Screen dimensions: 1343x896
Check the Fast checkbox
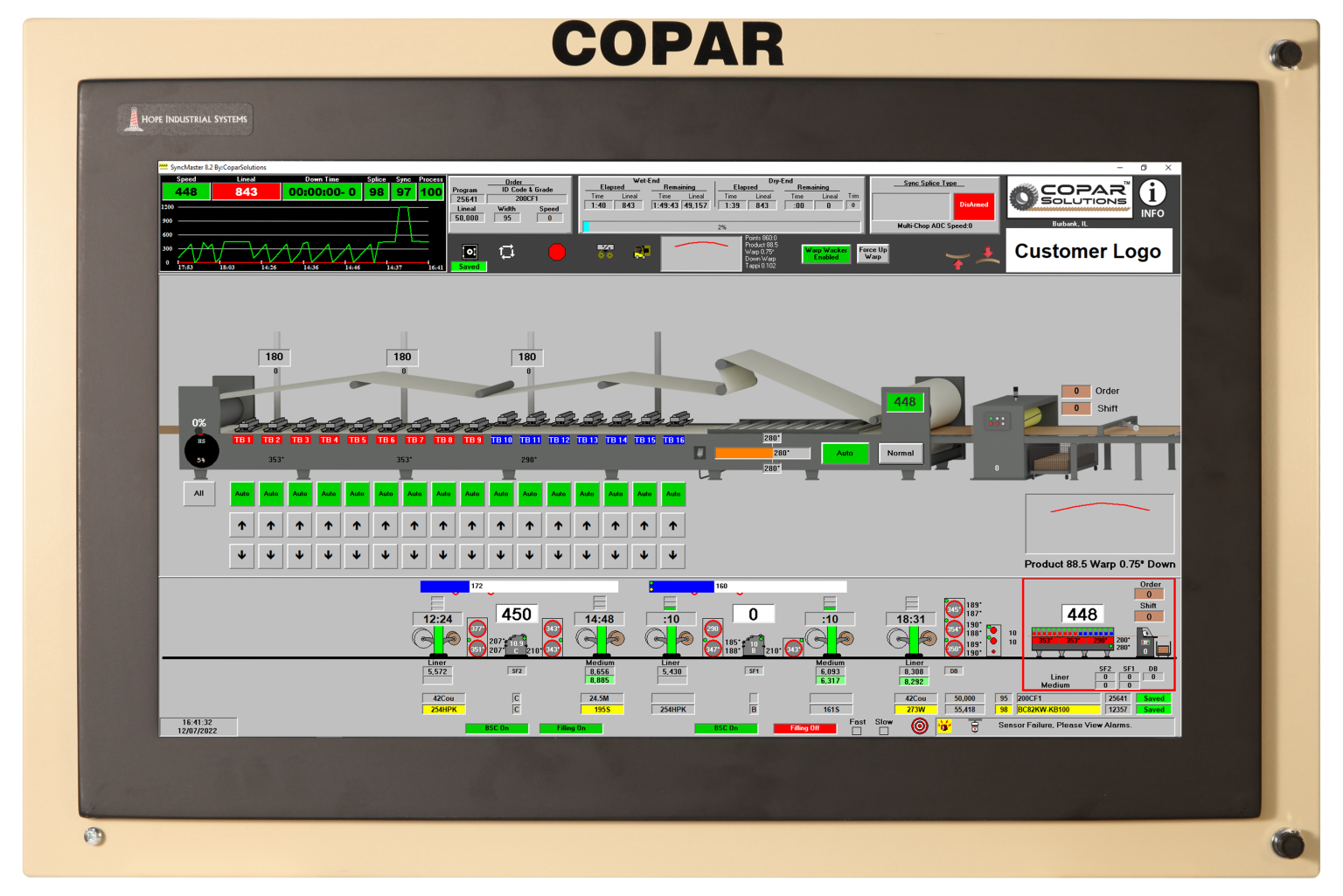point(858,729)
